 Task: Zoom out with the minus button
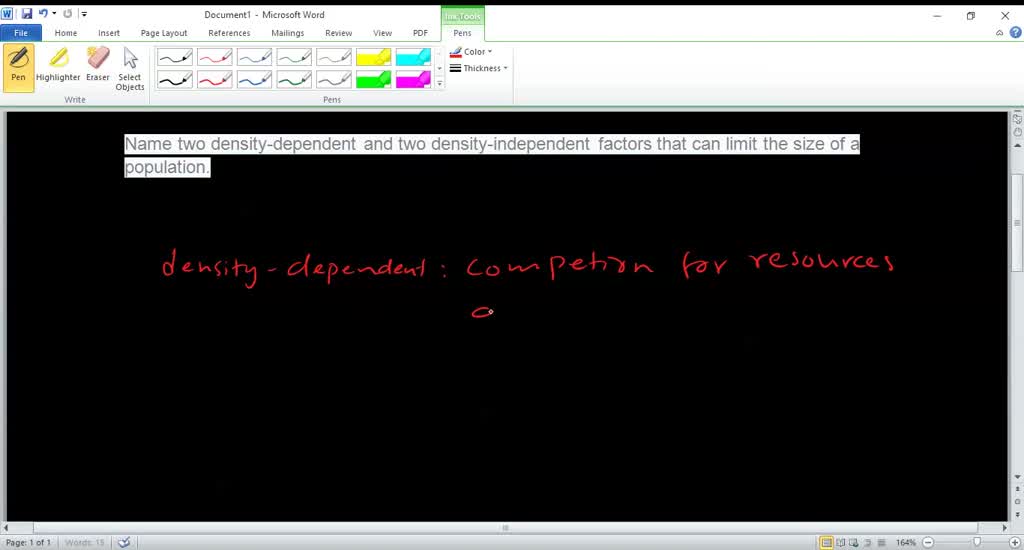coord(928,542)
